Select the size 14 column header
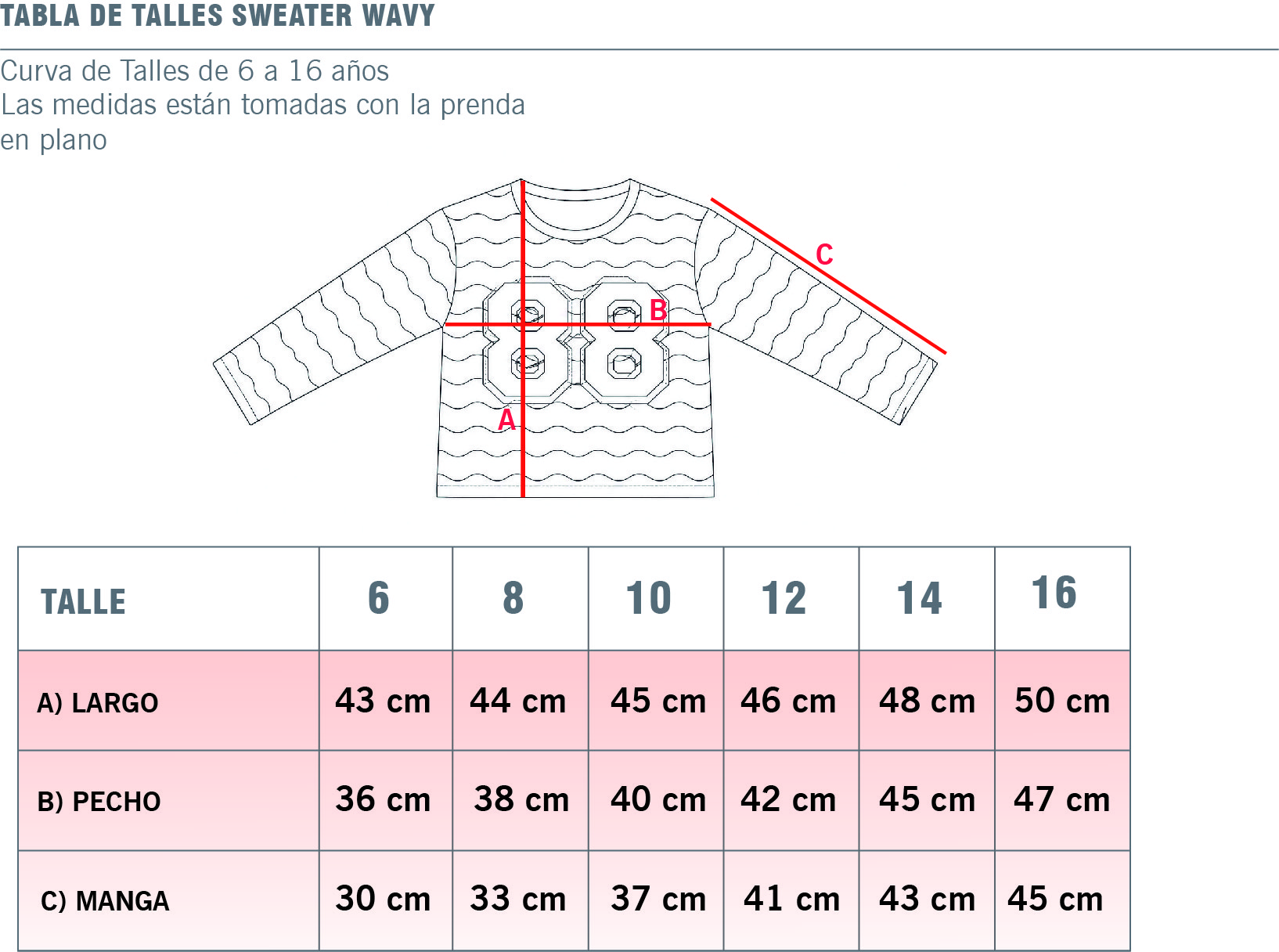This screenshot has height=952, width=1279. (927, 599)
